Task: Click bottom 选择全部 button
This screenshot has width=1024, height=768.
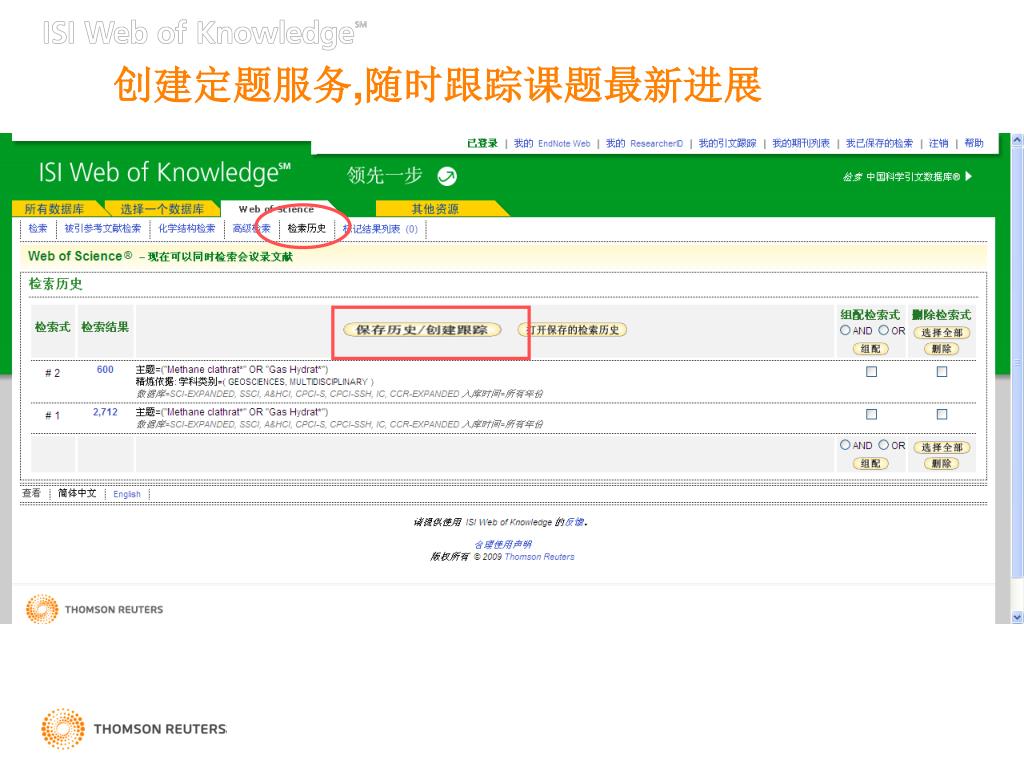Action: tap(942, 447)
